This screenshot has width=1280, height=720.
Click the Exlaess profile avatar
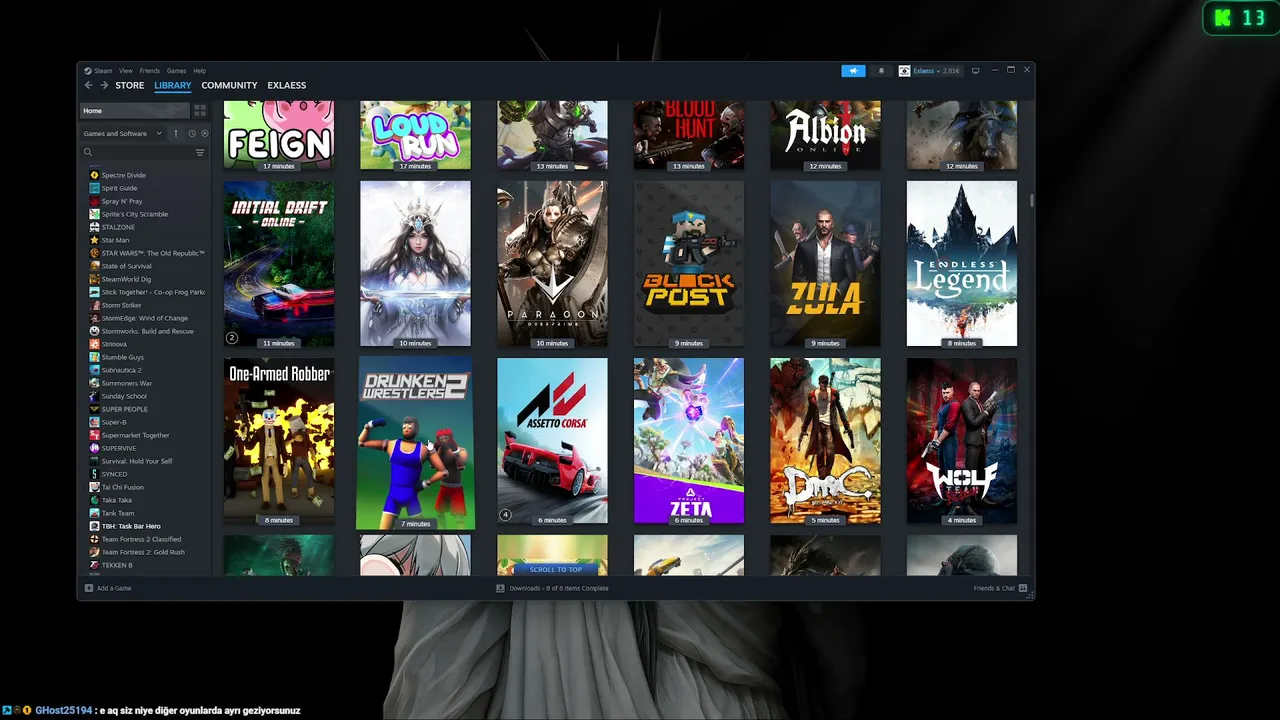904,71
